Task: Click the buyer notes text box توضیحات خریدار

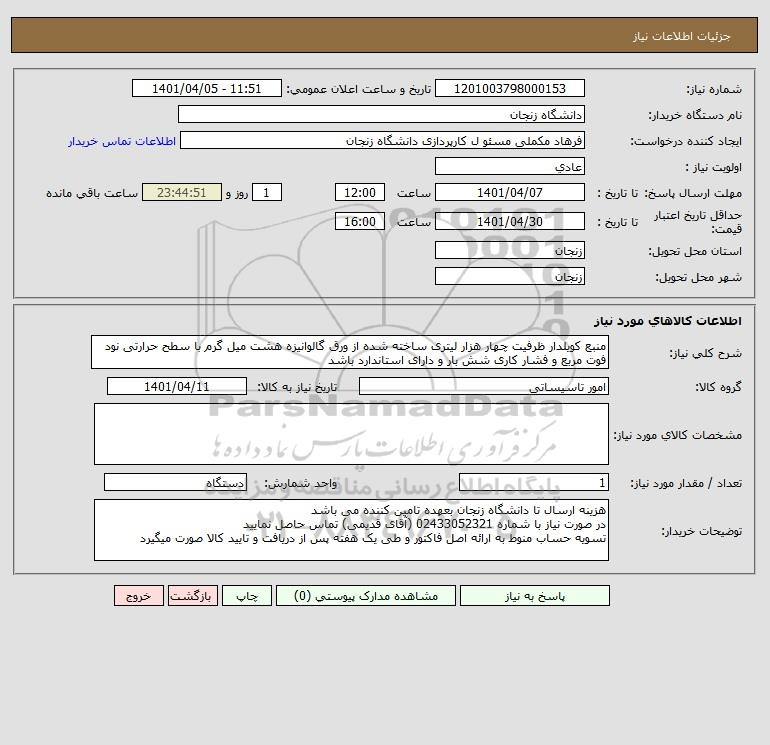Action: pos(351,530)
